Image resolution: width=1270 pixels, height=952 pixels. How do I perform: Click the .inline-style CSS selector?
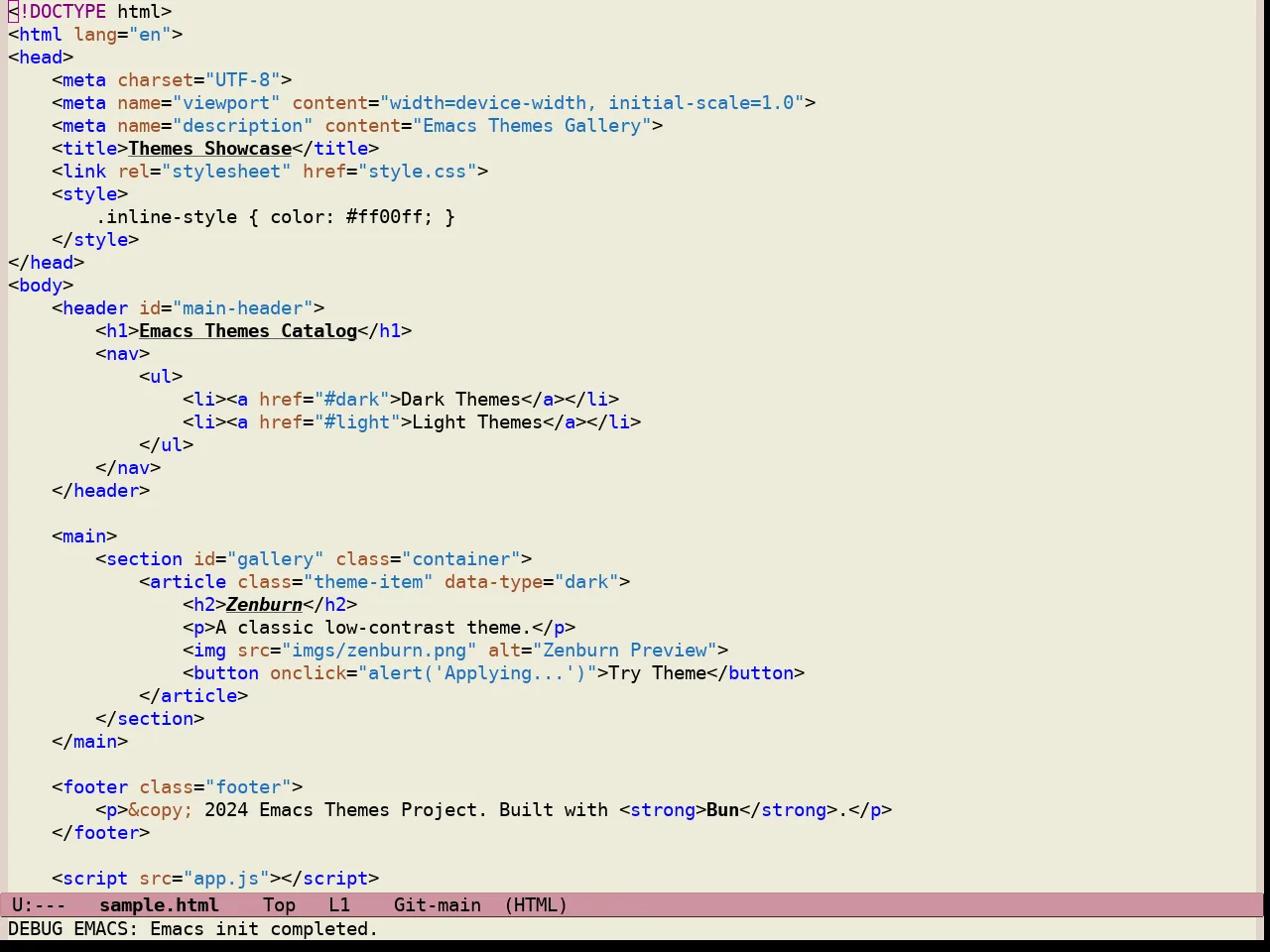pos(167,217)
